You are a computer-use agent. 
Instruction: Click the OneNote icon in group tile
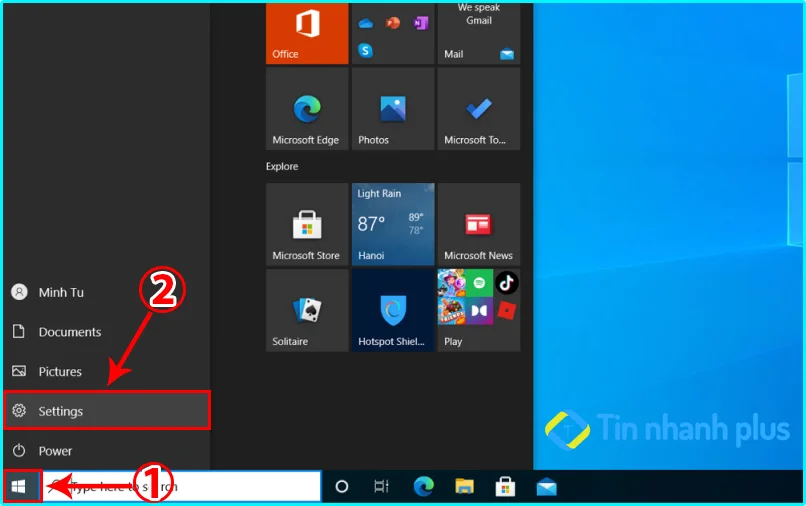420,23
